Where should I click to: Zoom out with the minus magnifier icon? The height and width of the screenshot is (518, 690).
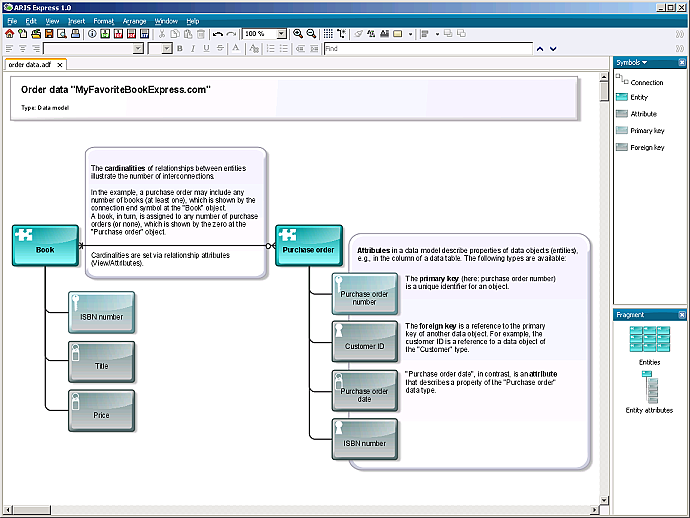pyautogui.click(x=311, y=34)
